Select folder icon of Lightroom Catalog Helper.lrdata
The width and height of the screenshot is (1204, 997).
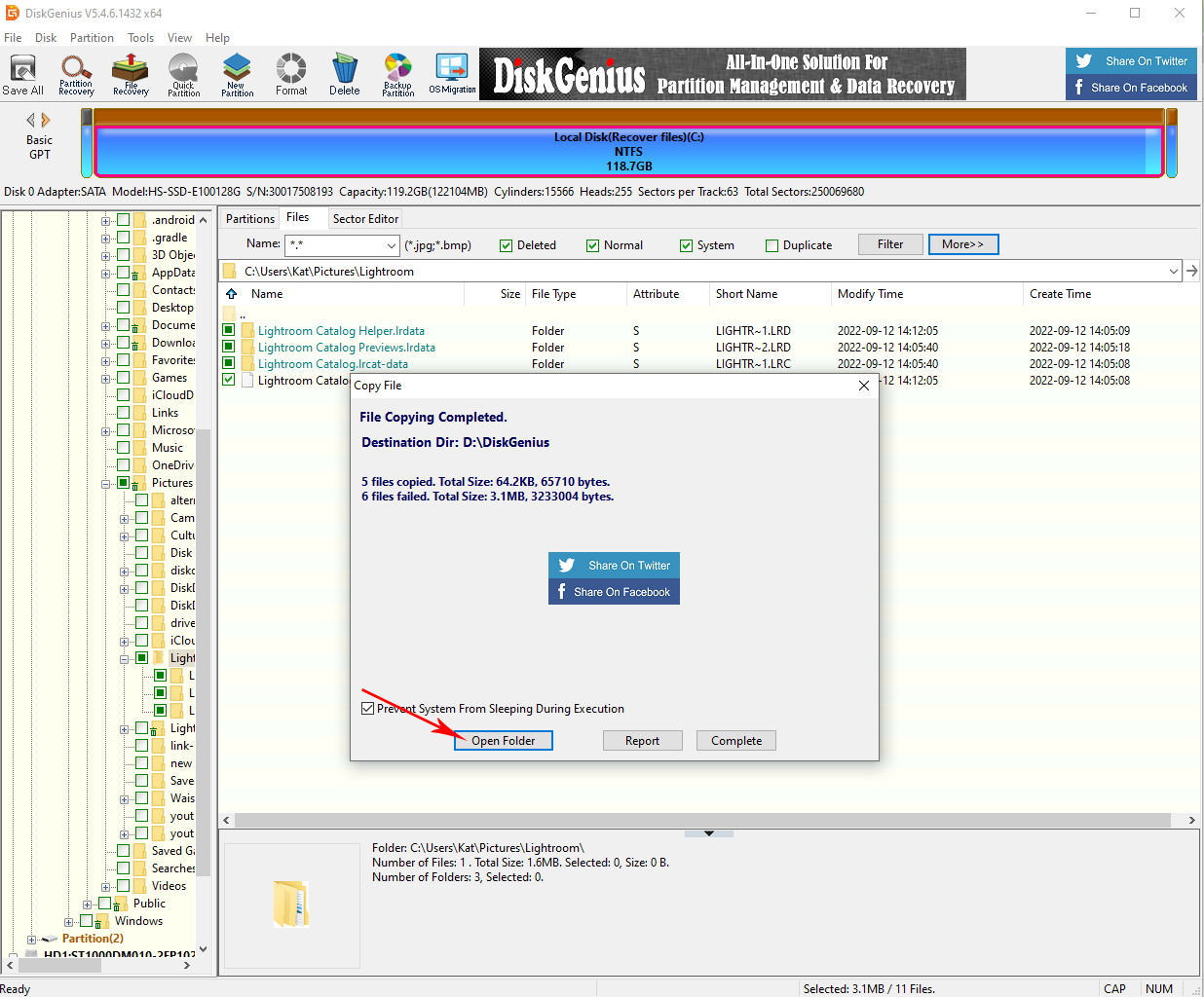click(248, 331)
